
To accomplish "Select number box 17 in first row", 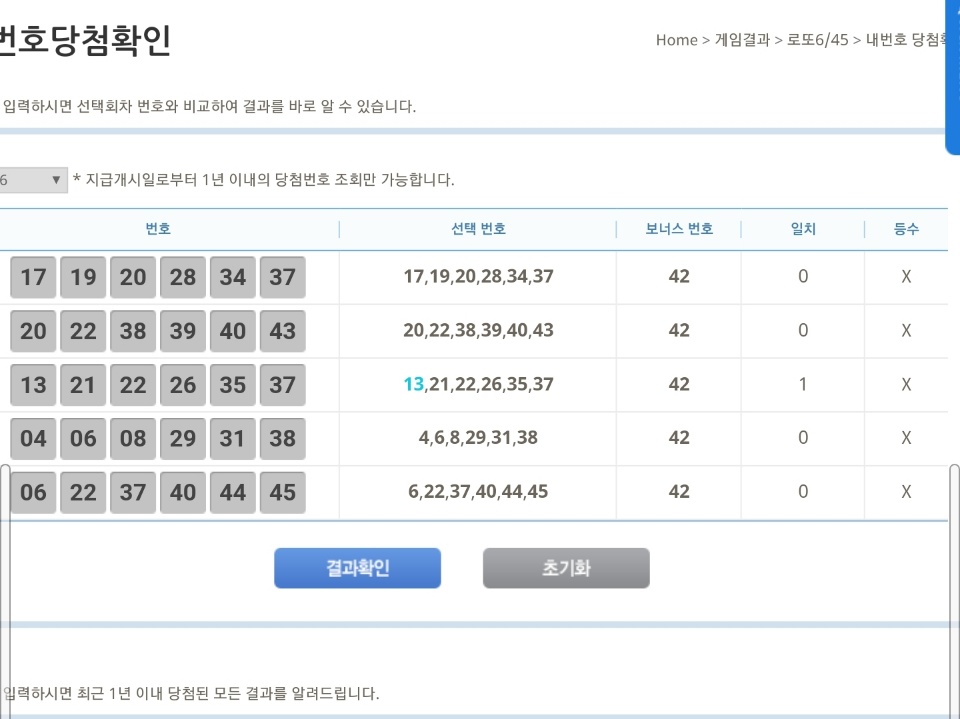I will [x=33, y=277].
